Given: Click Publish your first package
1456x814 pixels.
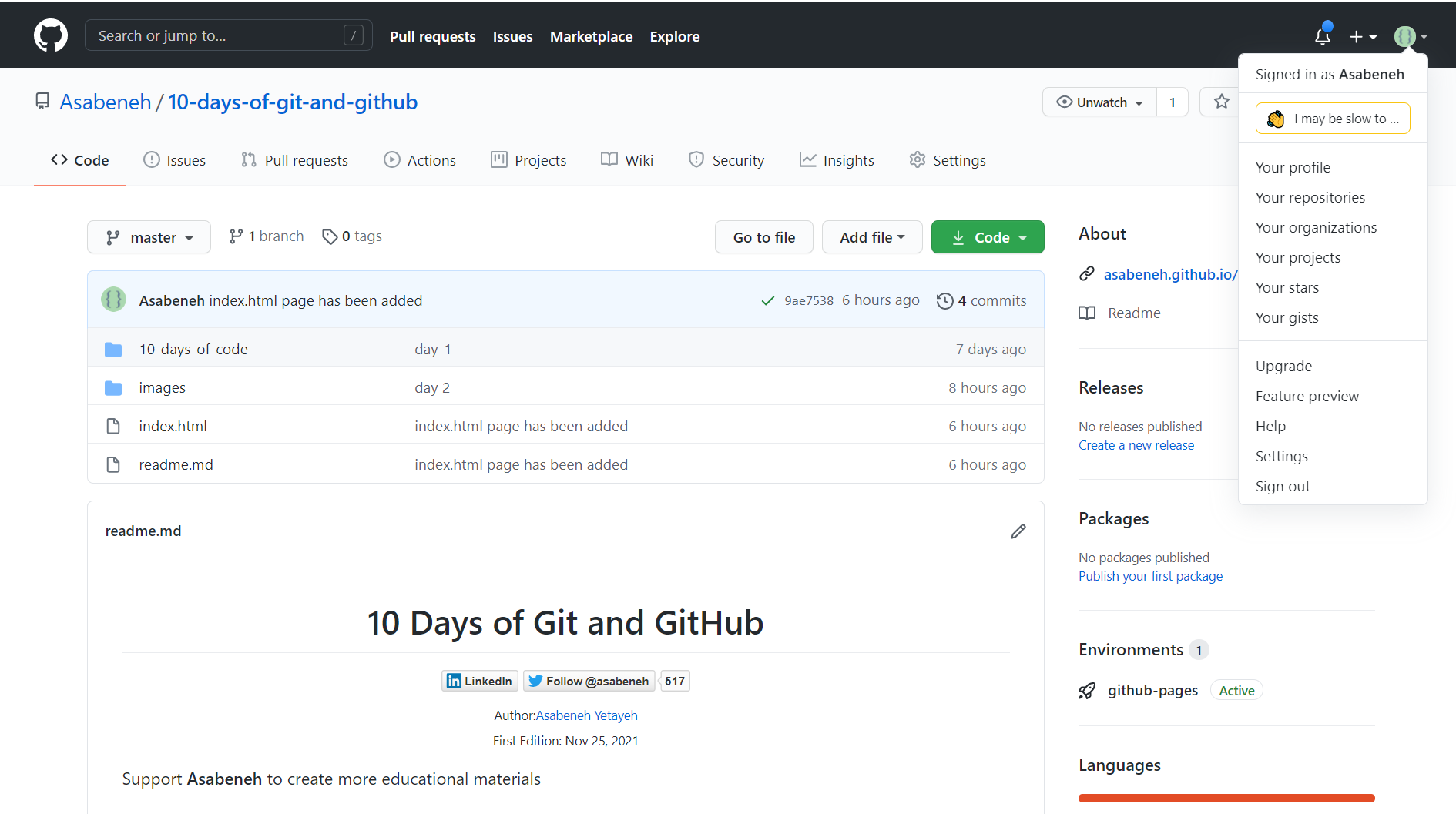Looking at the screenshot, I should pos(1150,576).
